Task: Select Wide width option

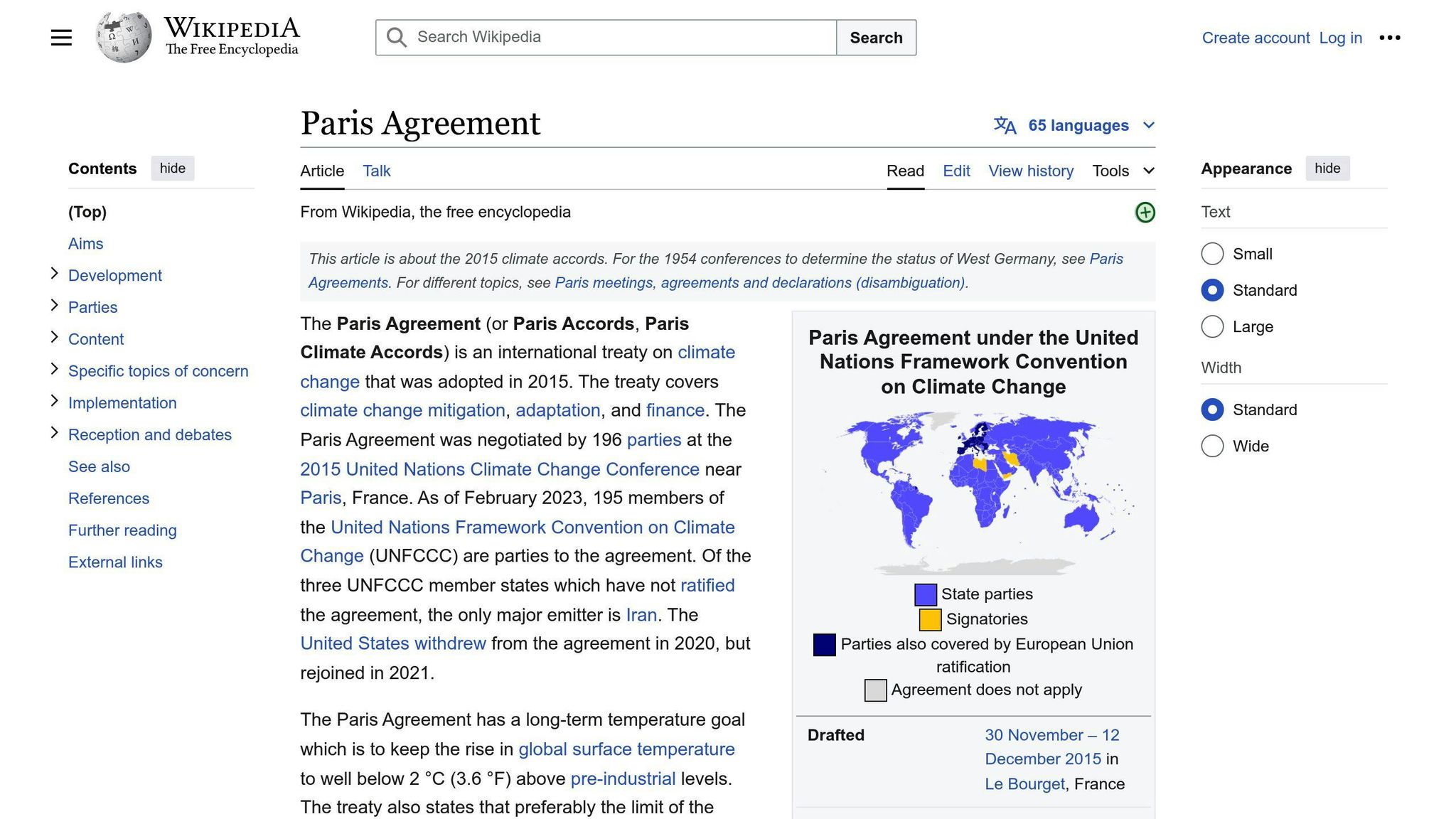Action: tap(1212, 446)
